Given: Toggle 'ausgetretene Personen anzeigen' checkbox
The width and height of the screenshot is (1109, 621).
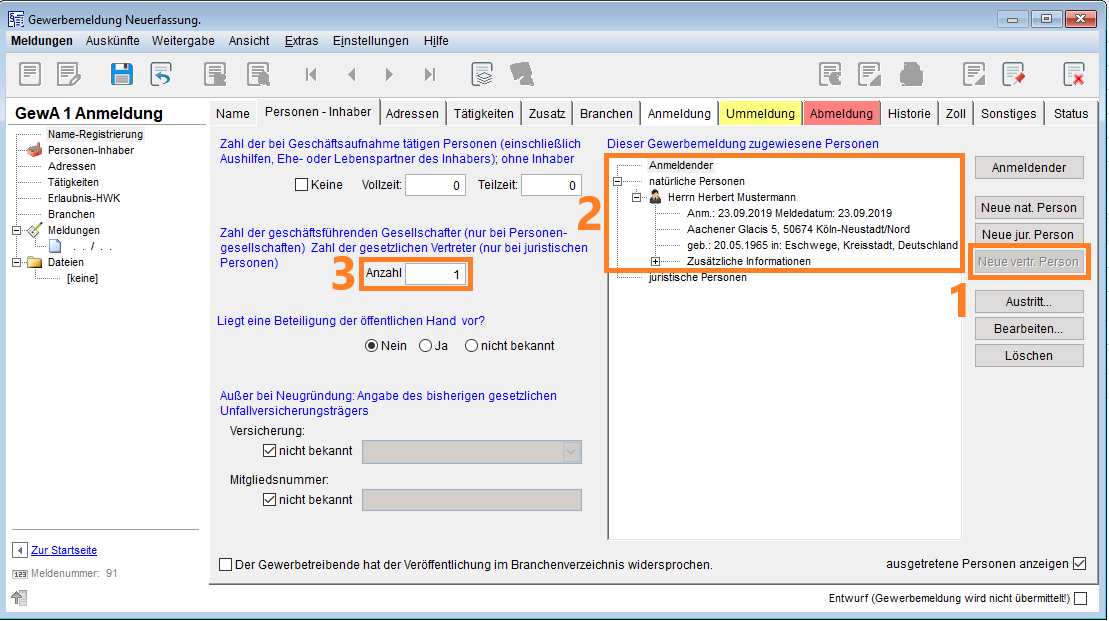Looking at the screenshot, I should (x=1079, y=564).
